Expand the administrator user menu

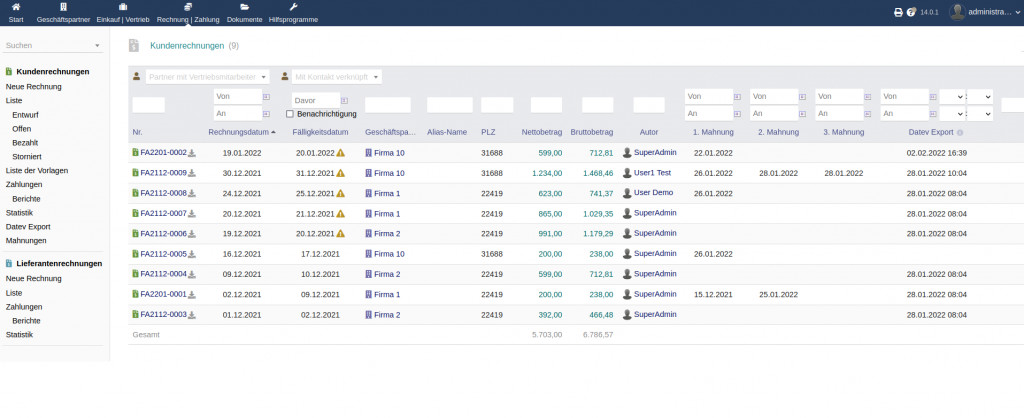pos(986,12)
